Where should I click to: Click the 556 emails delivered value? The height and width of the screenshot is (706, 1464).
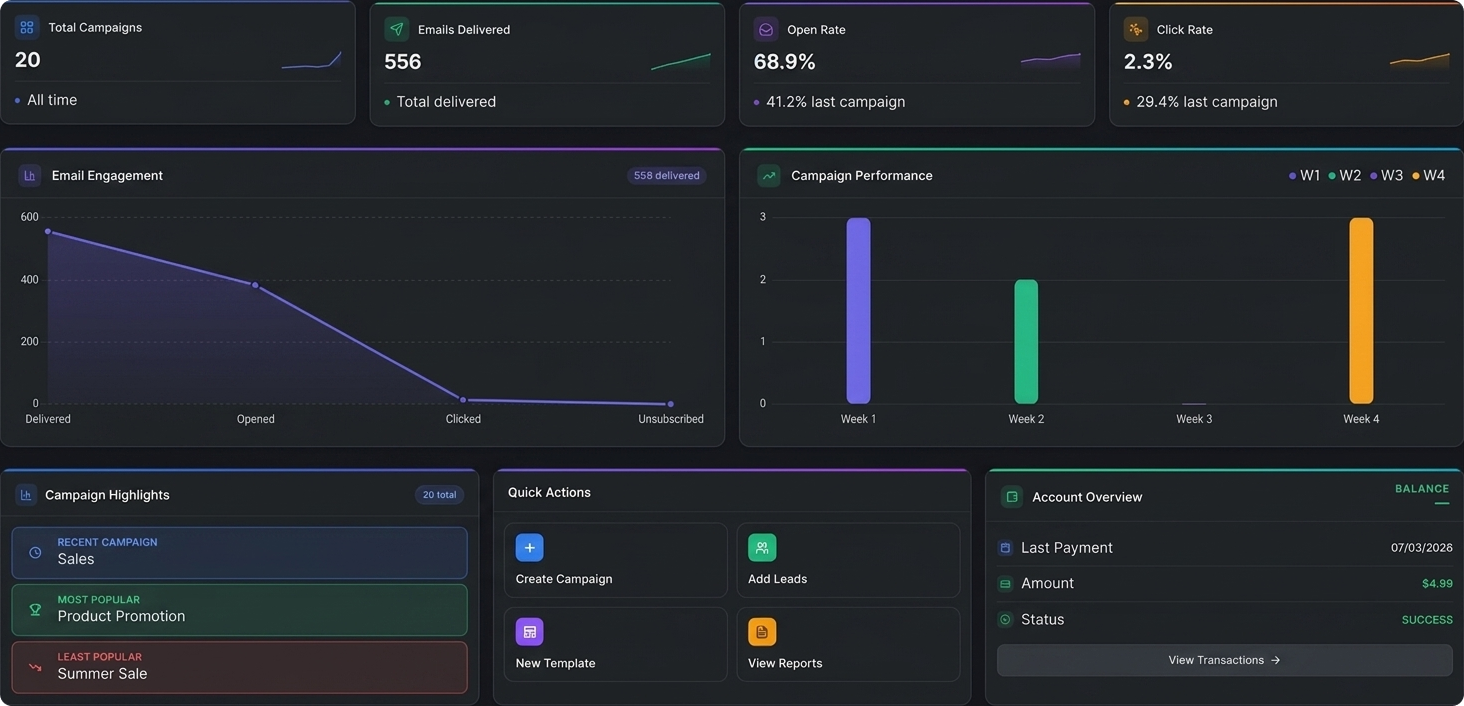(403, 62)
